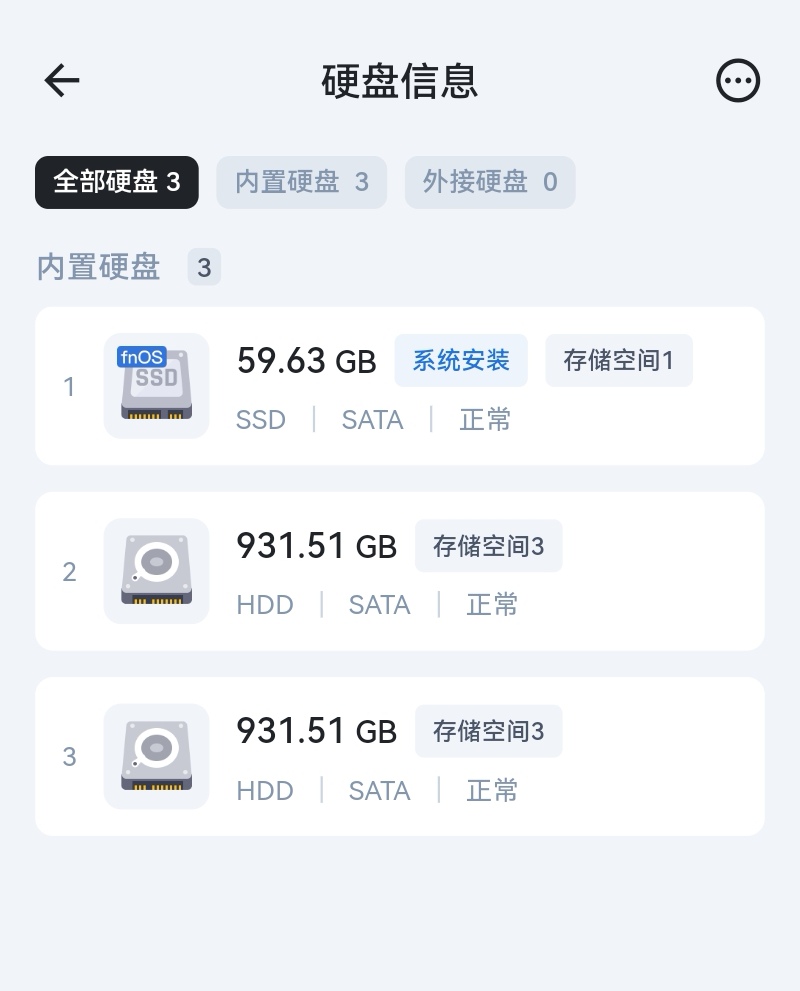
Task: Switch to the 内置硬盘 3 tab
Action: click(x=301, y=182)
